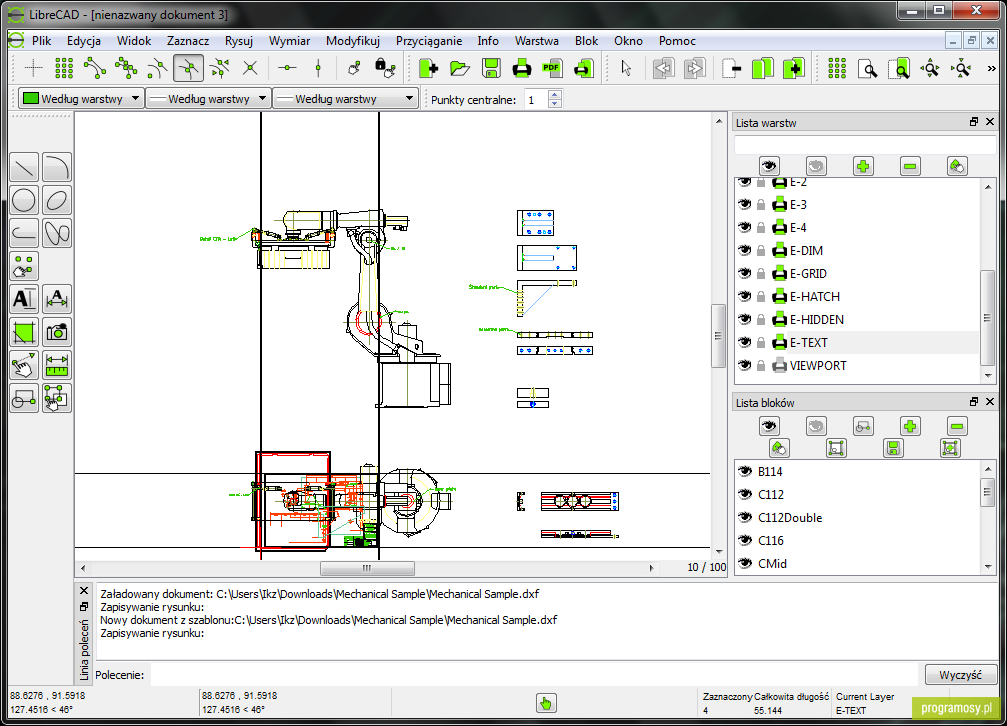The image size is (1007, 726).
Task: Expand the toolbar overflow chevron
Action: pos(991,68)
